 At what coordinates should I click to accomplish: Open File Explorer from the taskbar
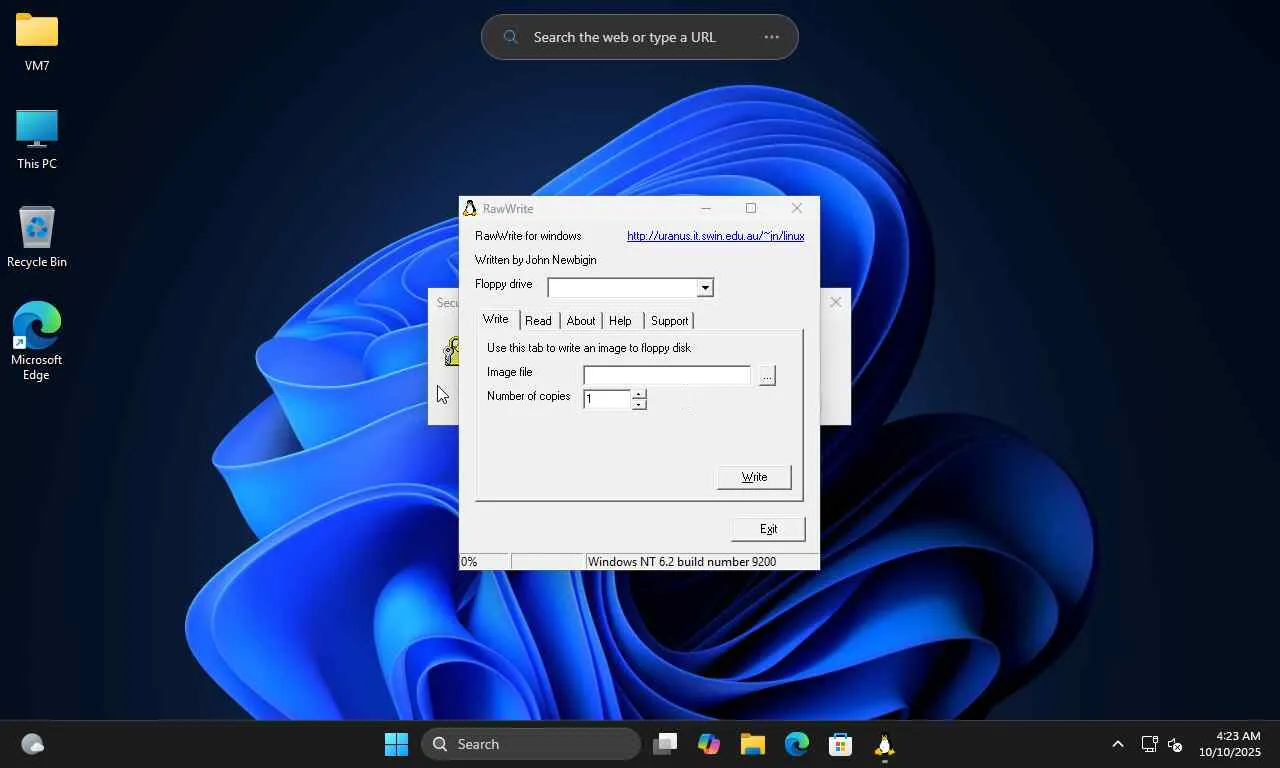(x=753, y=744)
